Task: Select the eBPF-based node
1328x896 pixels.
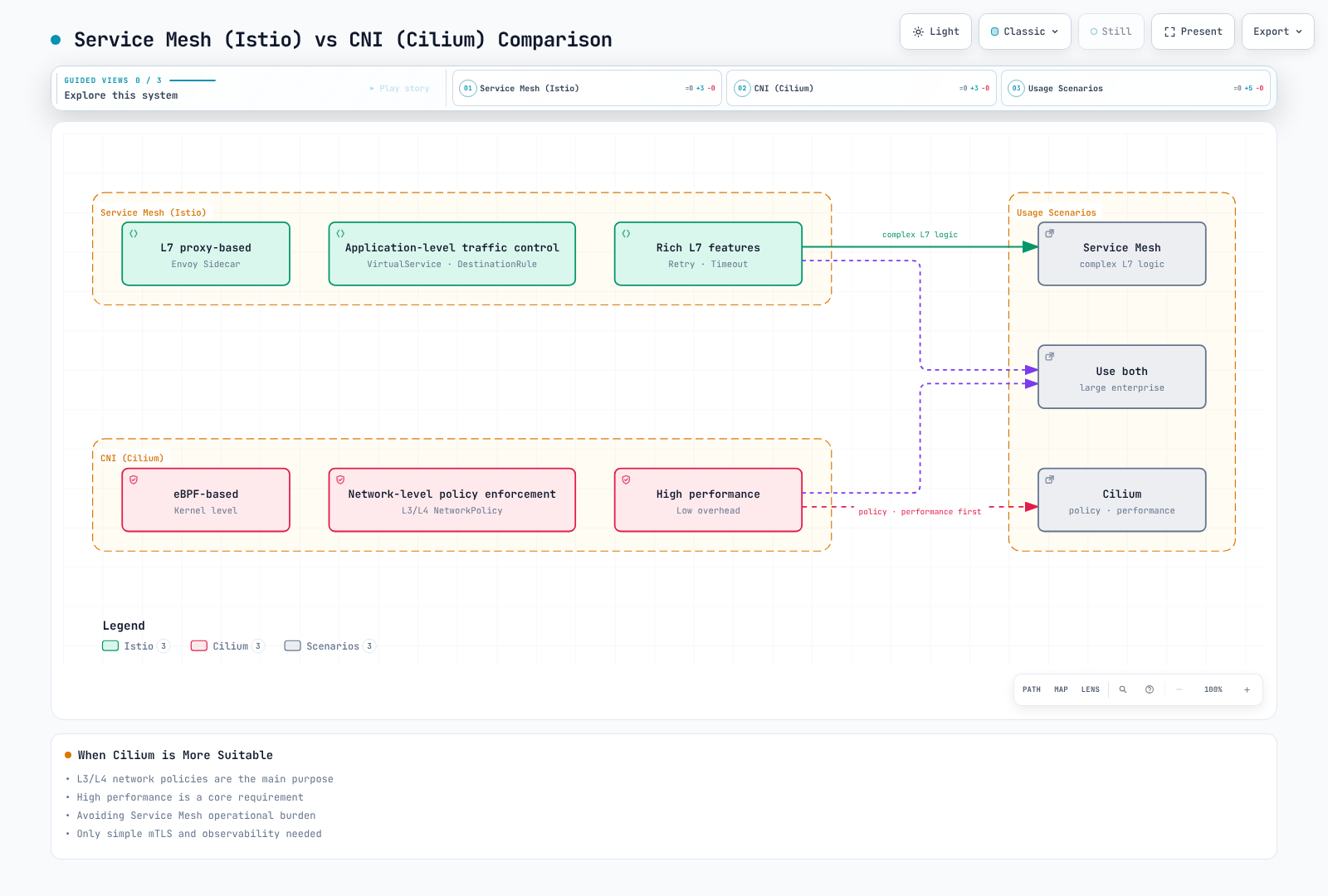Action: point(206,500)
